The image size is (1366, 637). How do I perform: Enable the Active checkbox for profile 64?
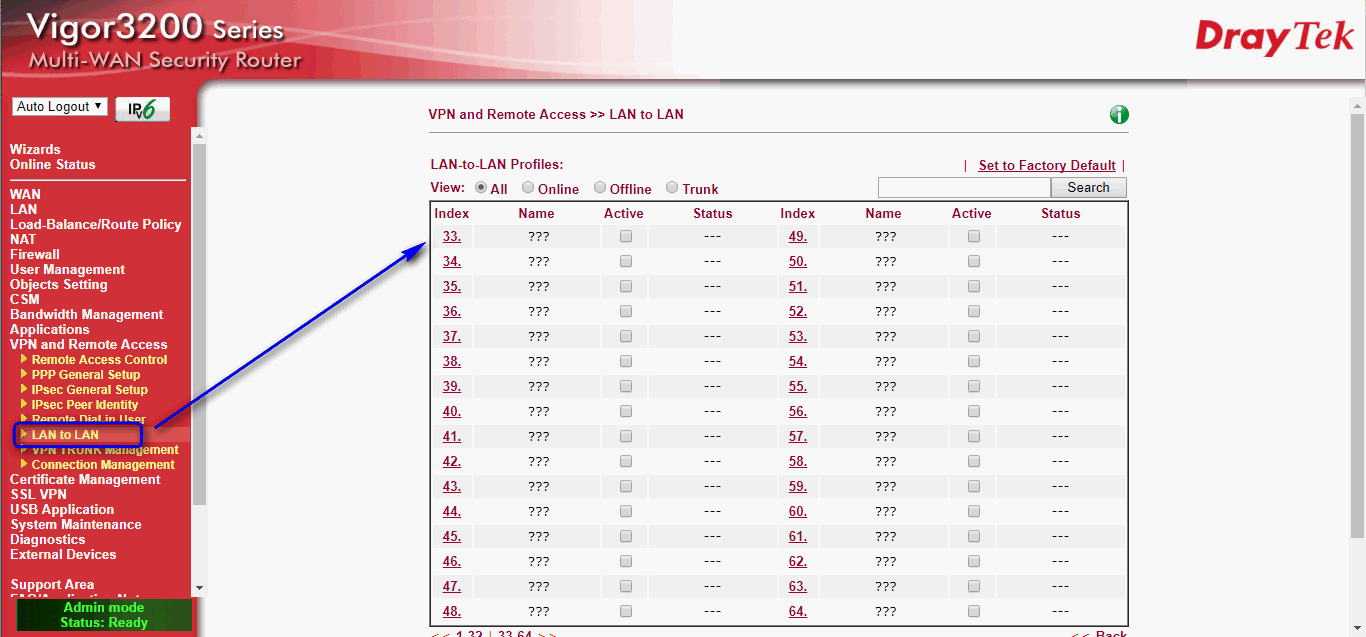point(974,612)
